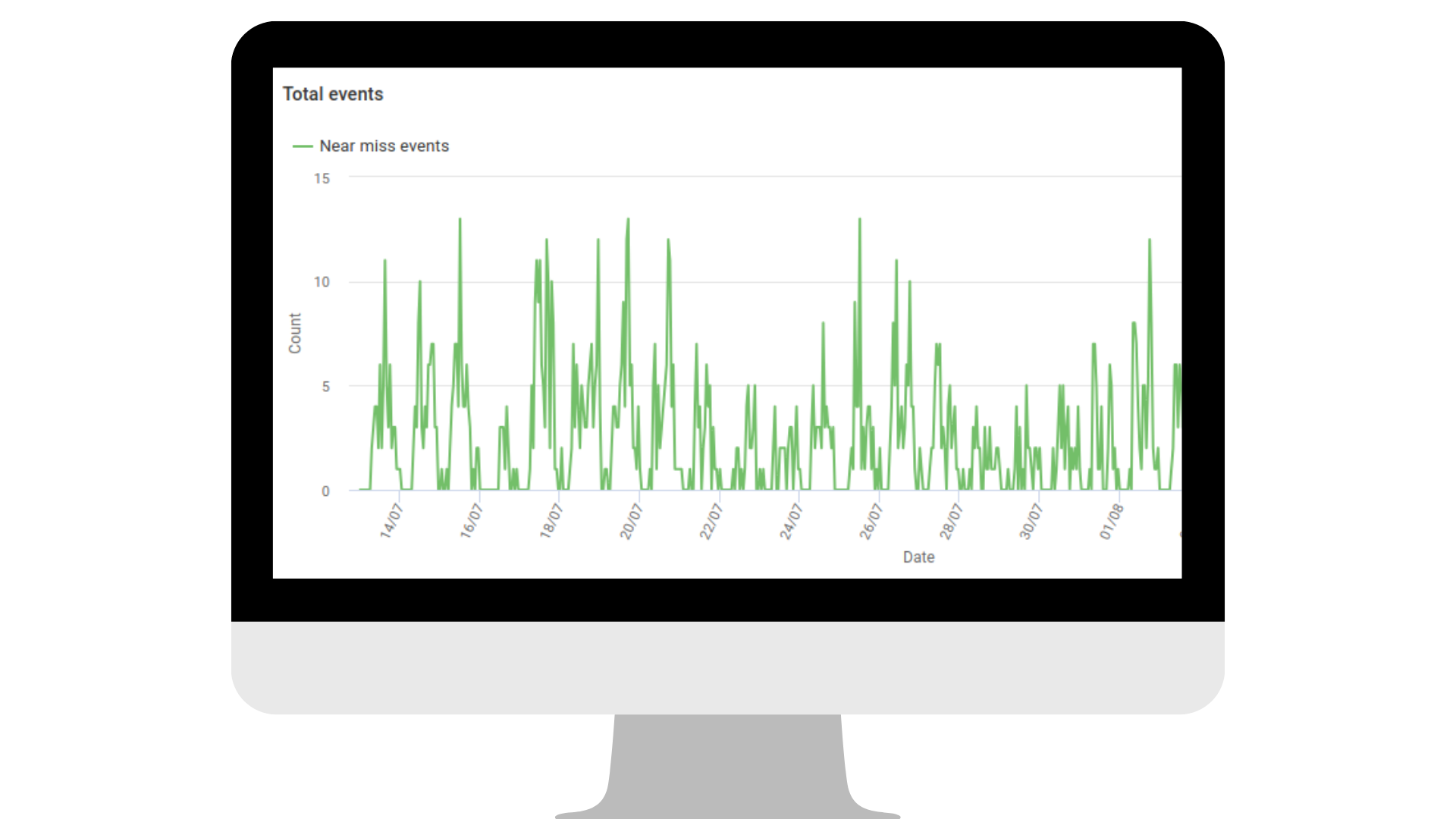Click the Date axis label

(x=918, y=557)
